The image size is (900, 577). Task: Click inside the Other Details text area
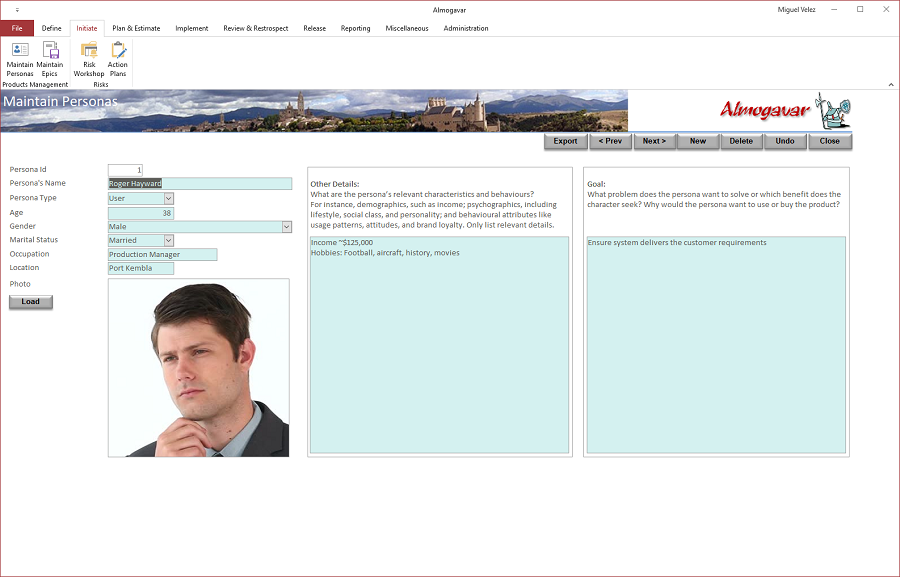(x=440, y=344)
